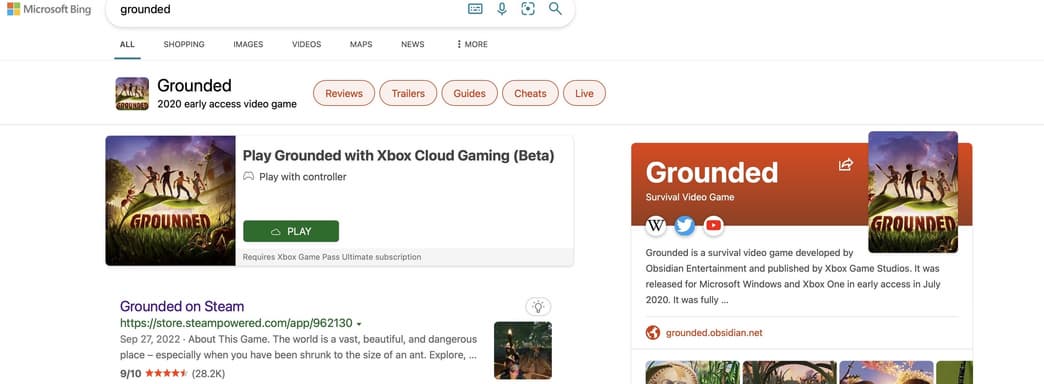1044x384 pixels.
Task: Click the third screenshot thumbnail in knowledge panel
Action: [x=886, y=373]
